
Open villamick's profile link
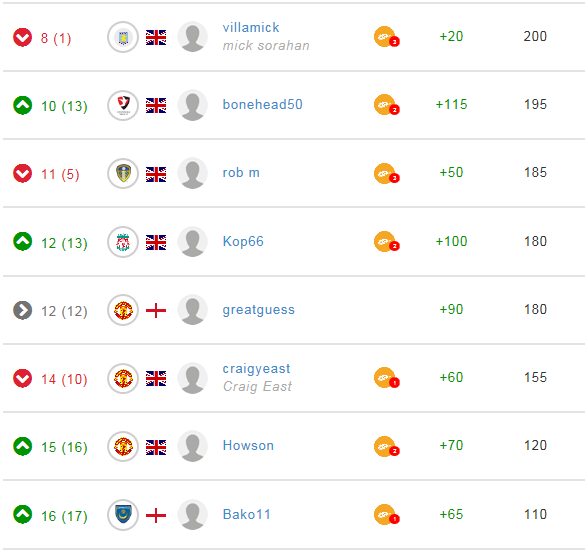point(251,28)
